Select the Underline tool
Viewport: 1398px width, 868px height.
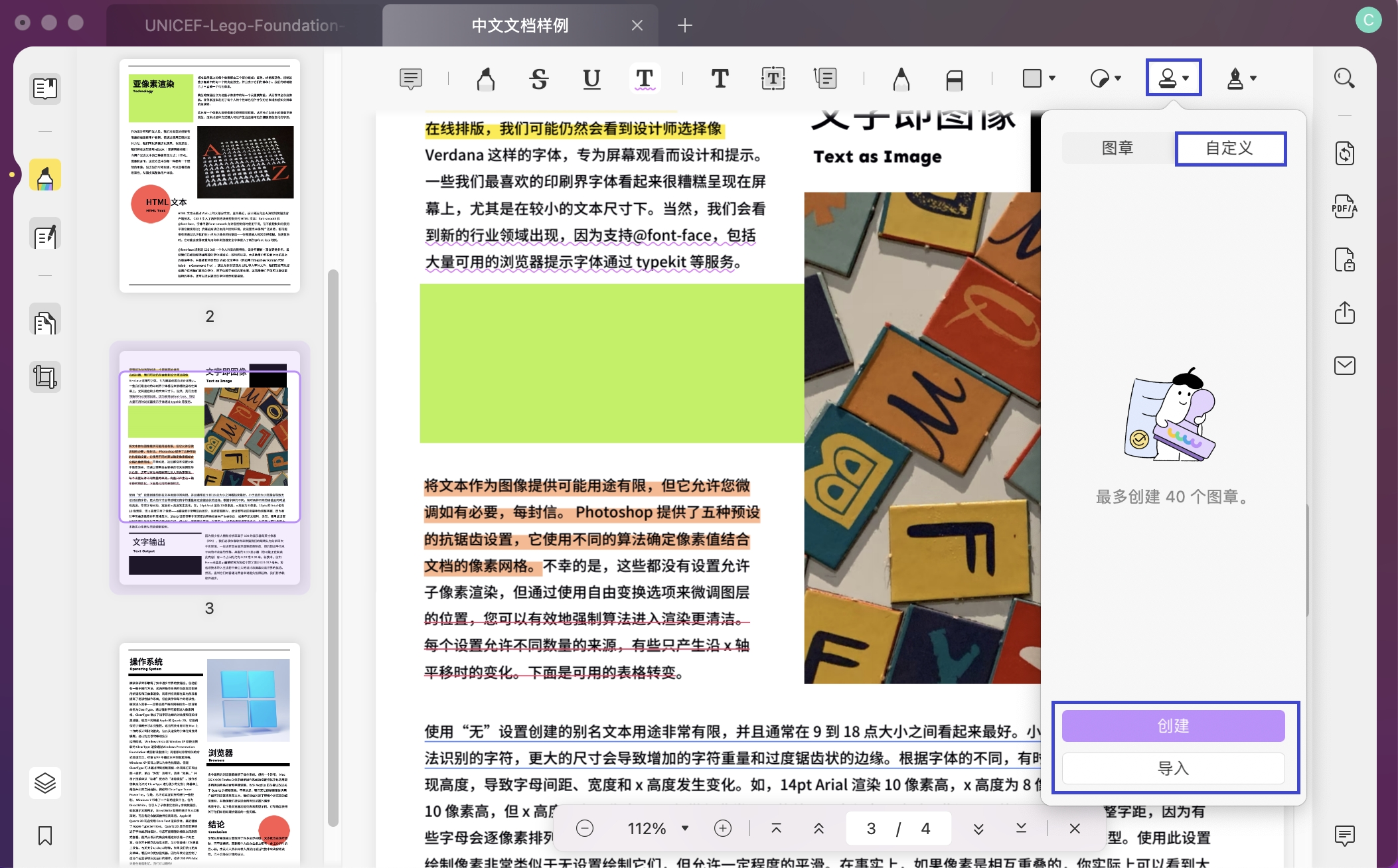pyautogui.click(x=591, y=79)
